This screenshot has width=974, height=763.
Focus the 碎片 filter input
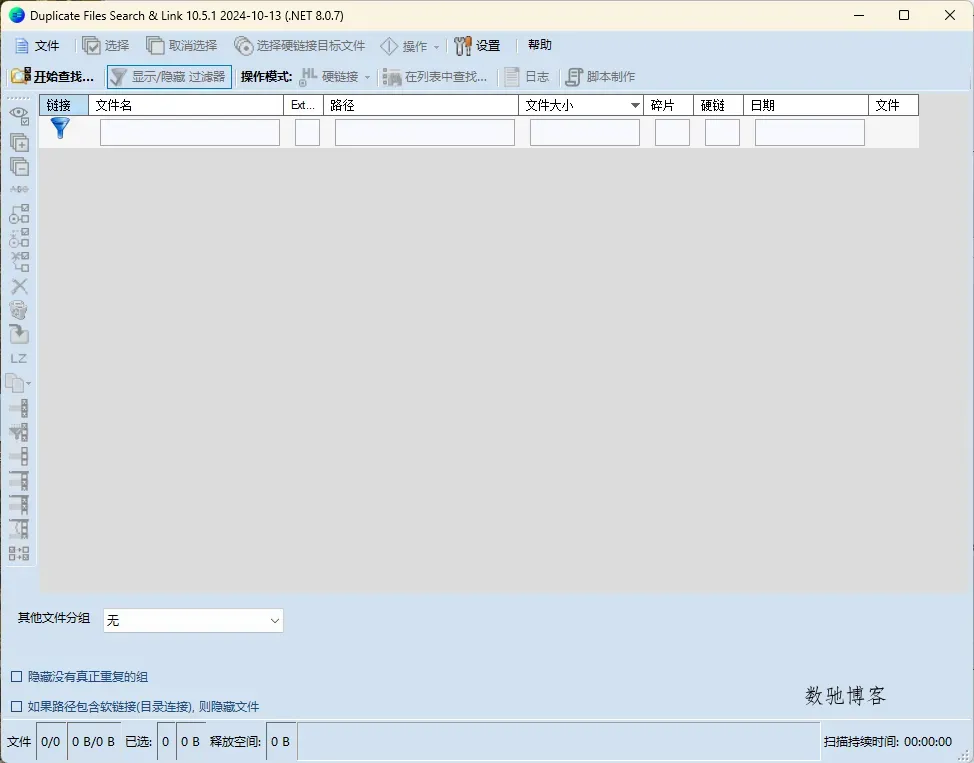[x=672, y=133]
